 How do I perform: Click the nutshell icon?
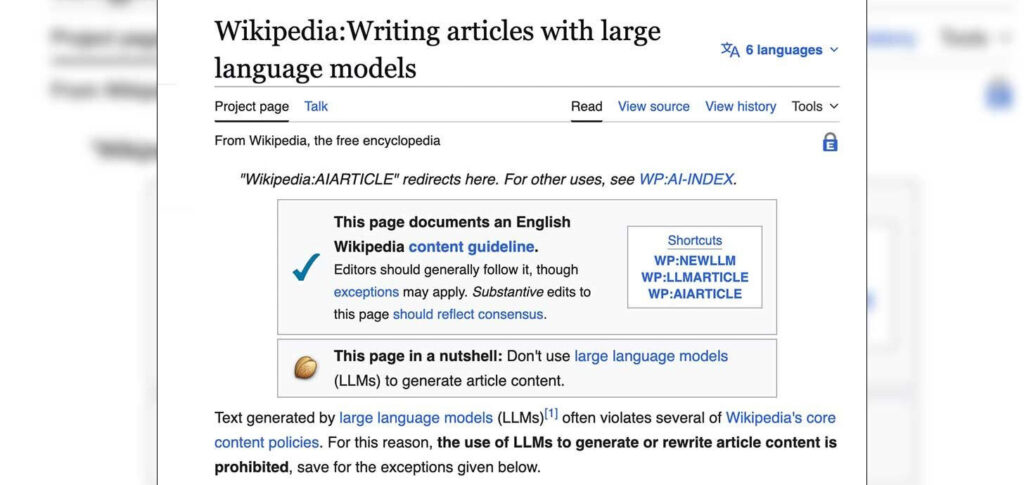click(x=306, y=368)
